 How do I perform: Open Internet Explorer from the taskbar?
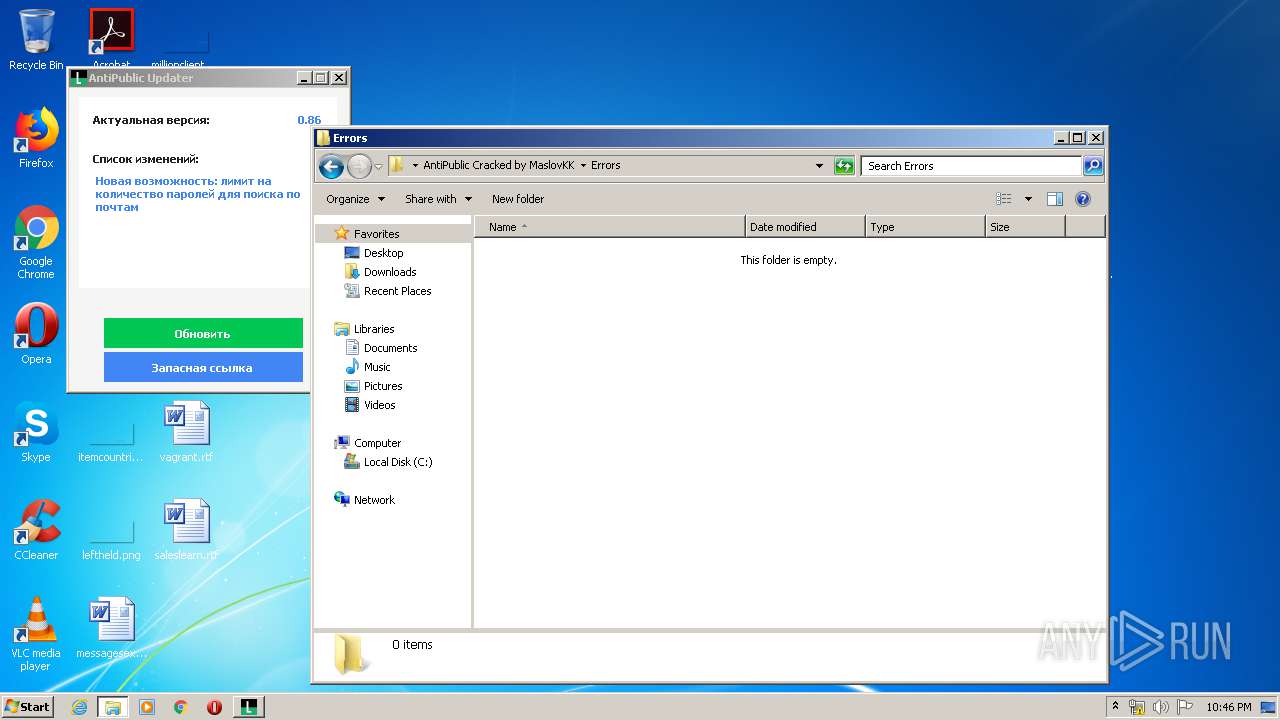[79, 707]
